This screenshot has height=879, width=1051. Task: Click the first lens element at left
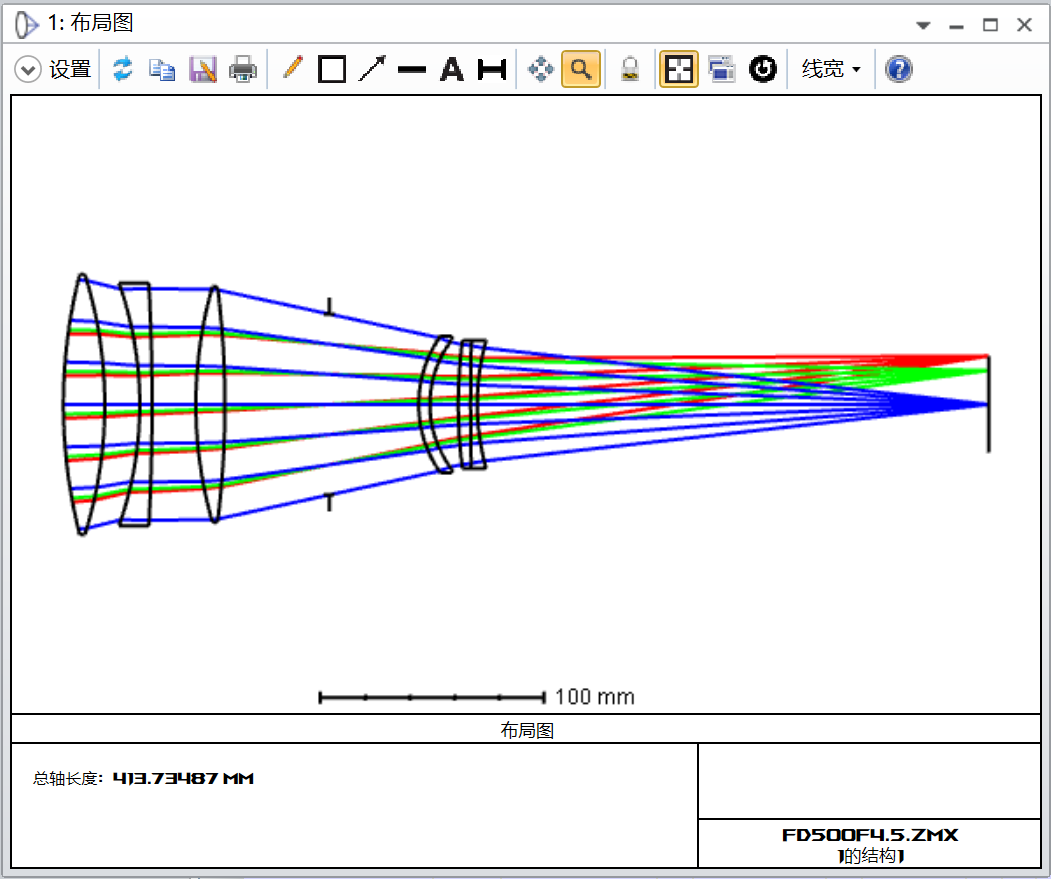84,404
